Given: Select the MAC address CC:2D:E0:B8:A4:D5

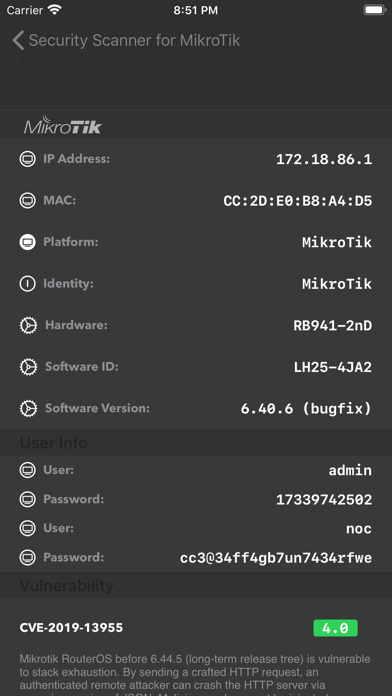Looking at the screenshot, I should point(297,201).
